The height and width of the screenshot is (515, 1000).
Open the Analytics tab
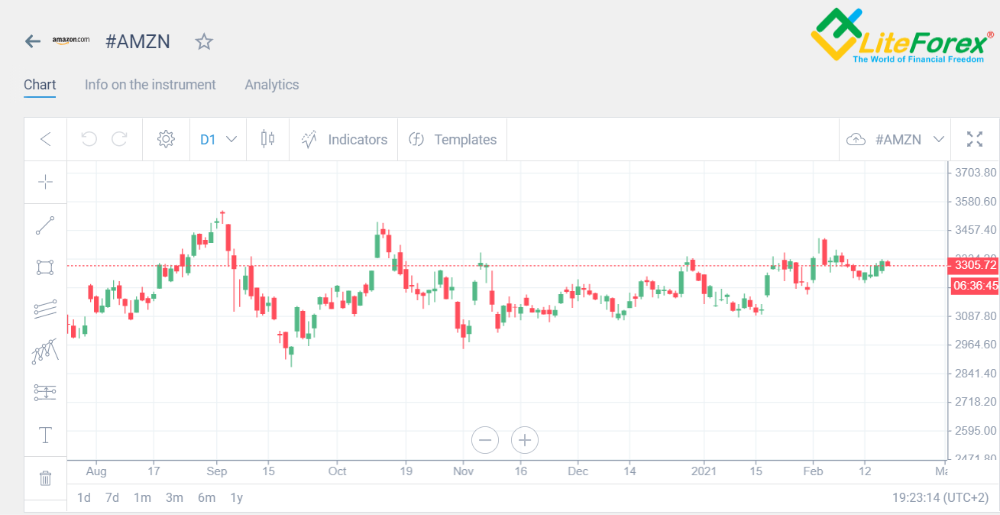(272, 85)
